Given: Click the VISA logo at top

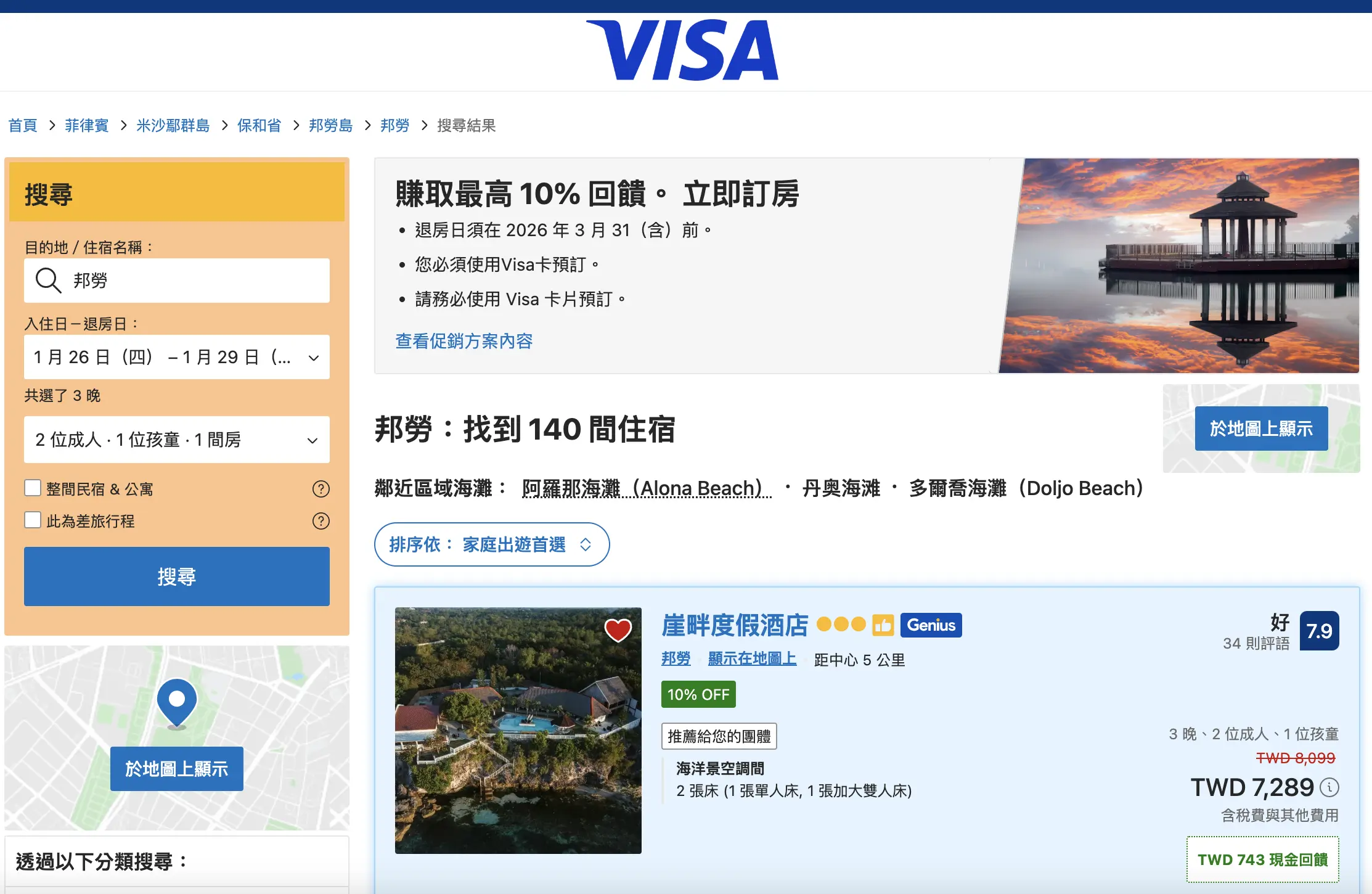Looking at the screenshot, I should tap(682, 51).
